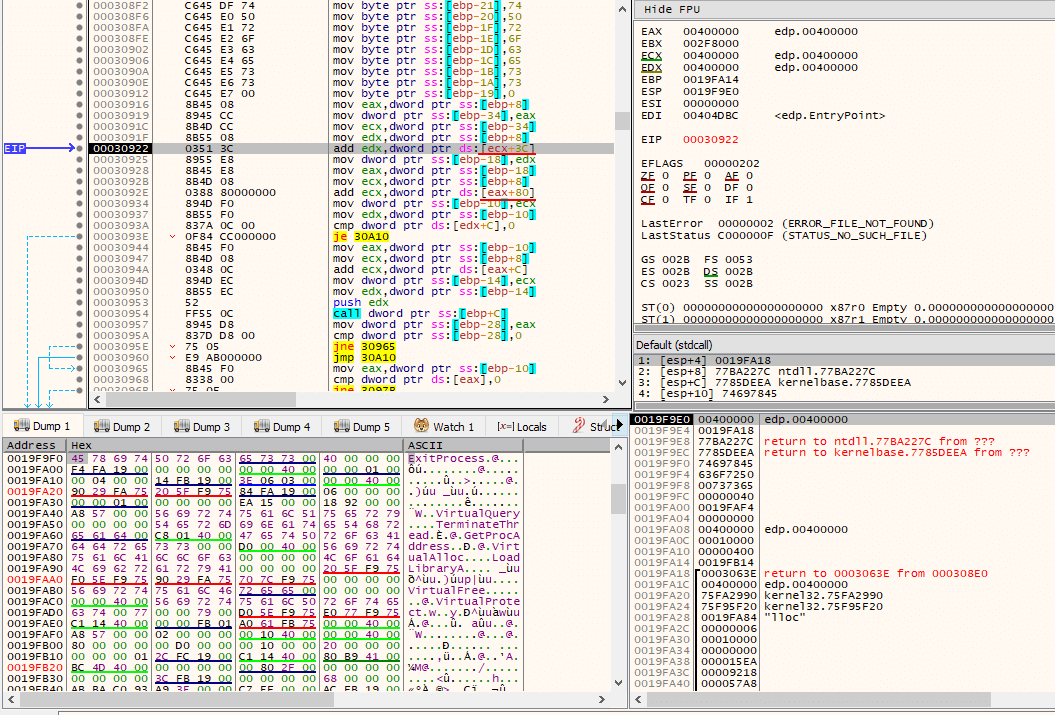Image resolution: width=1055 pixels, height=715 pixels.
Task: Toggle breakpoint bullet beside 0003093E je instruction
Action: pos(80,236)
